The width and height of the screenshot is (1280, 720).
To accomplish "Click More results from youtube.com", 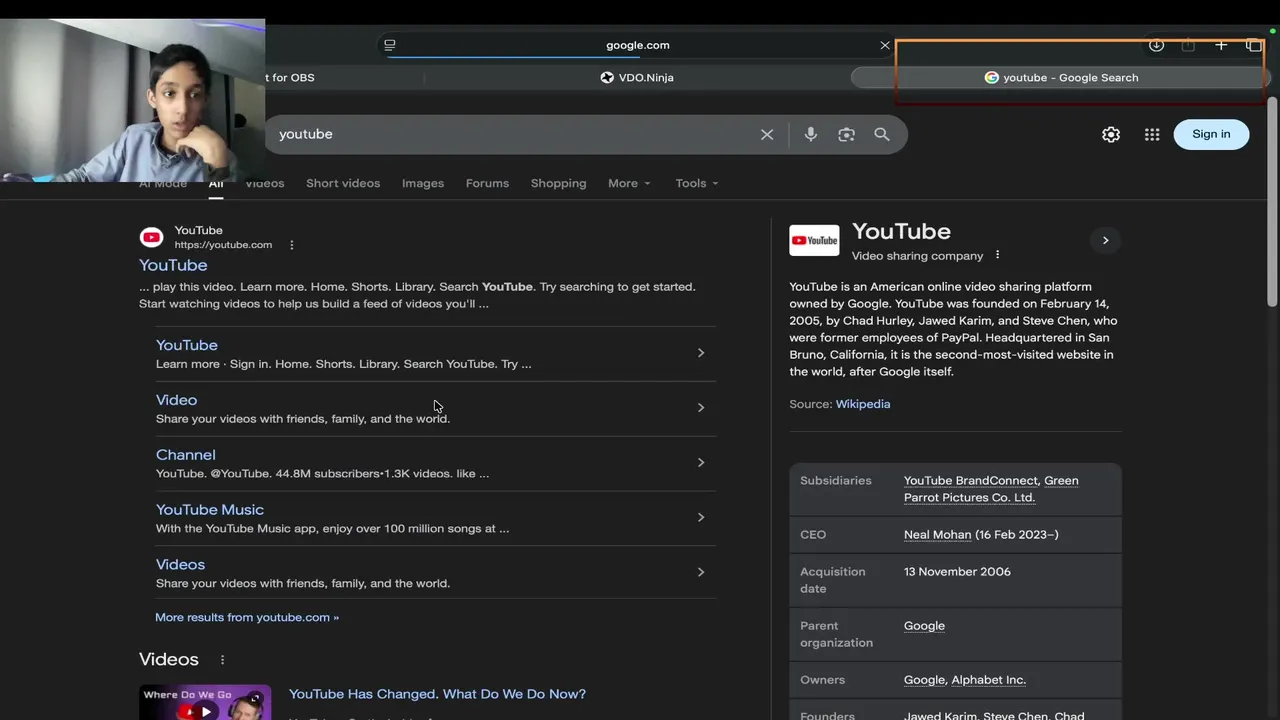I will coord(247,617).
